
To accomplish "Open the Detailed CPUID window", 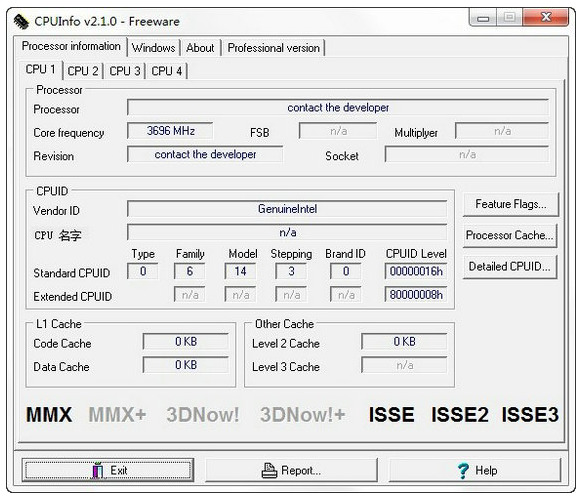I will (510, 266).
